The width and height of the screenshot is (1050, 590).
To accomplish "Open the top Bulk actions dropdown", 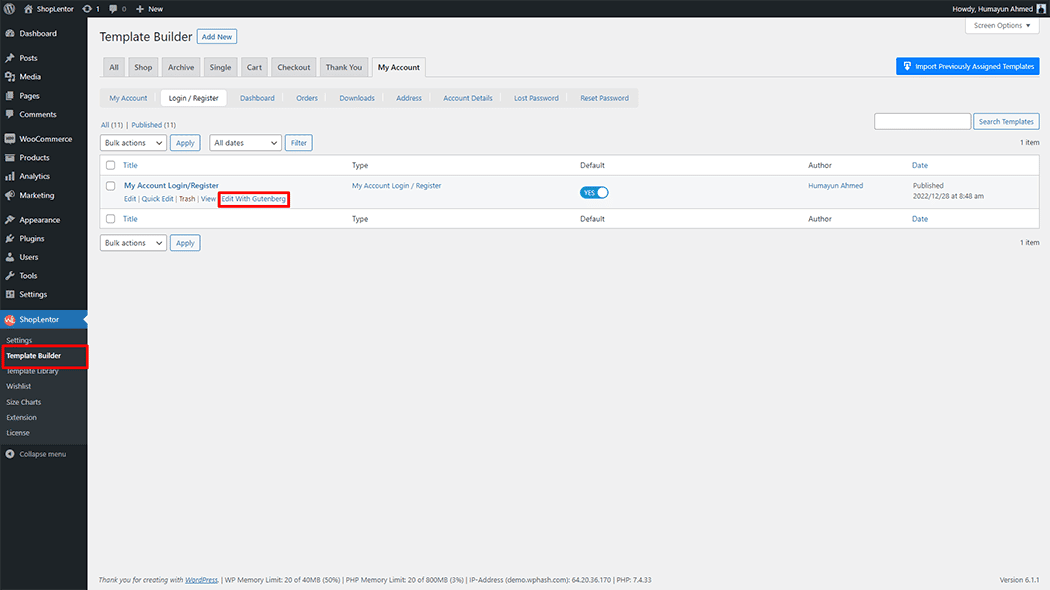I will (x=133, y=143).
